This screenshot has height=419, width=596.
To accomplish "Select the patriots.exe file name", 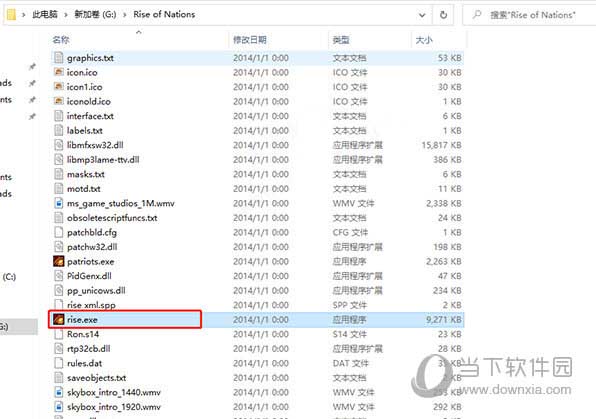I will [x=90, y=261].
